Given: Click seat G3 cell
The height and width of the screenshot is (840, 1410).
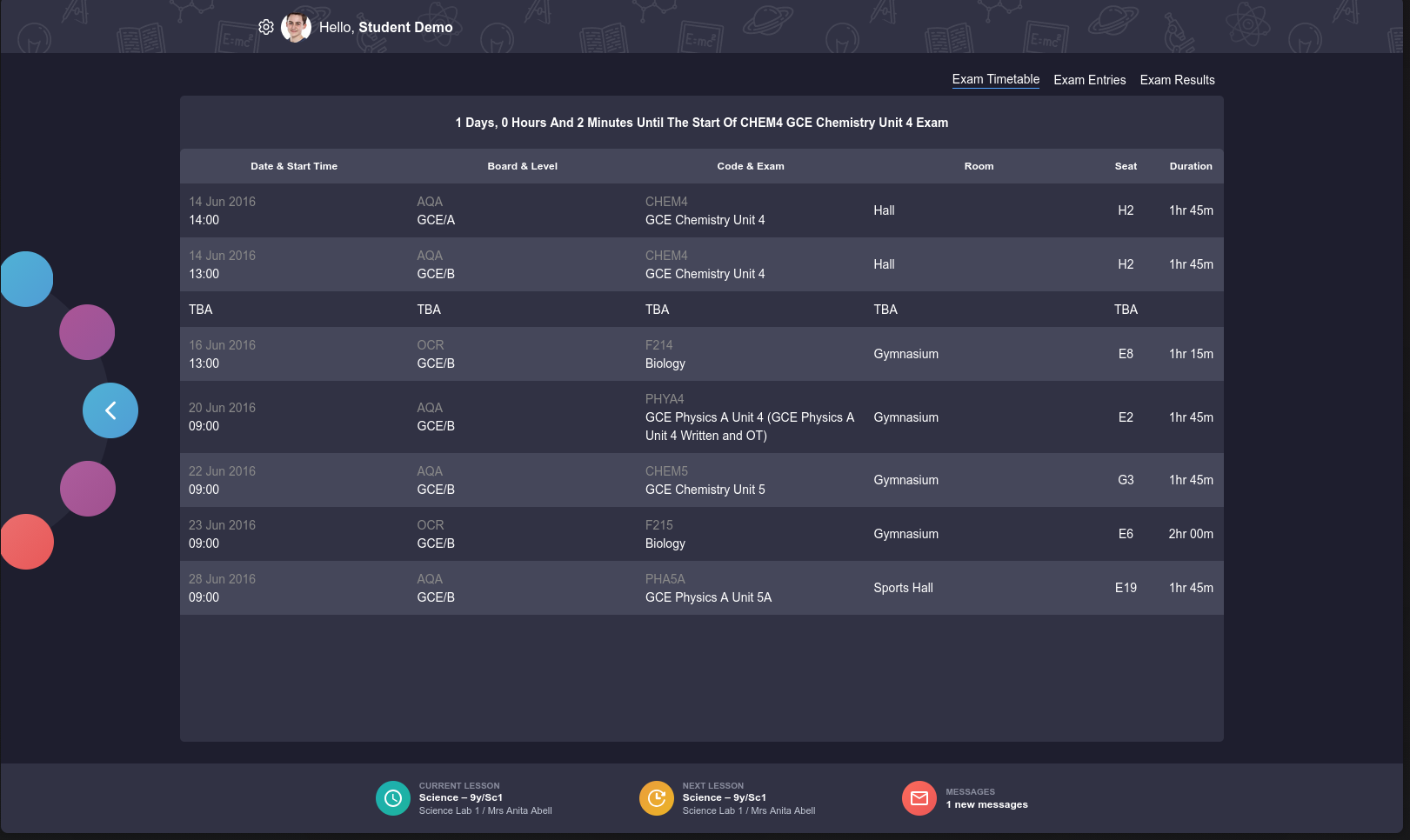Looking at the screenshot, I should [1126, 480].
